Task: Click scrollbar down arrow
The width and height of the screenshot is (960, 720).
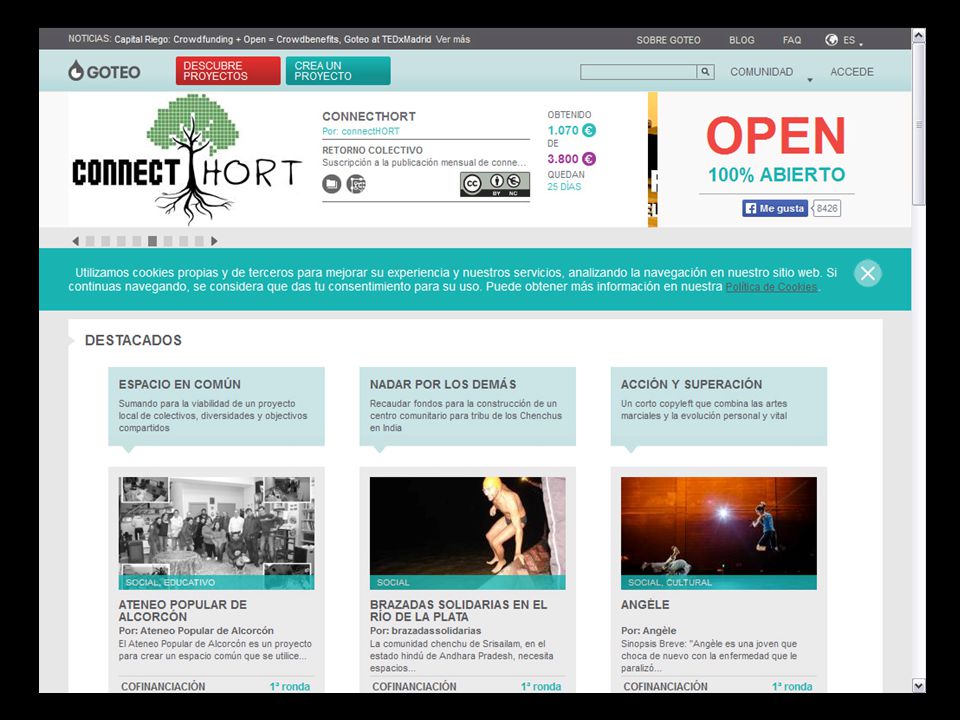Action: point(918,686)
